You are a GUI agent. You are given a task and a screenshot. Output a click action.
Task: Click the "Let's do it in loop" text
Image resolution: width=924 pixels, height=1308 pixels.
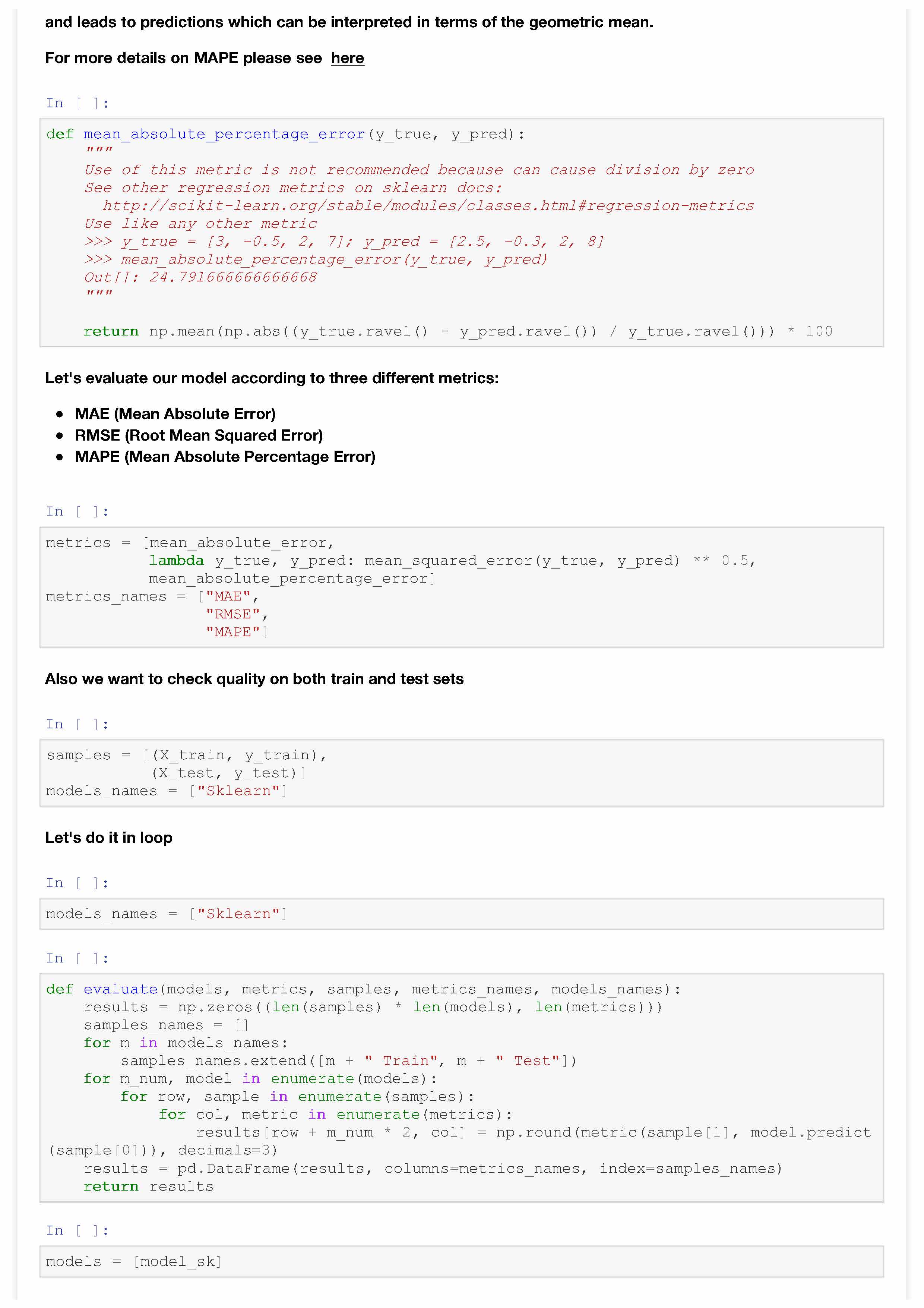(x=109, y=838)
